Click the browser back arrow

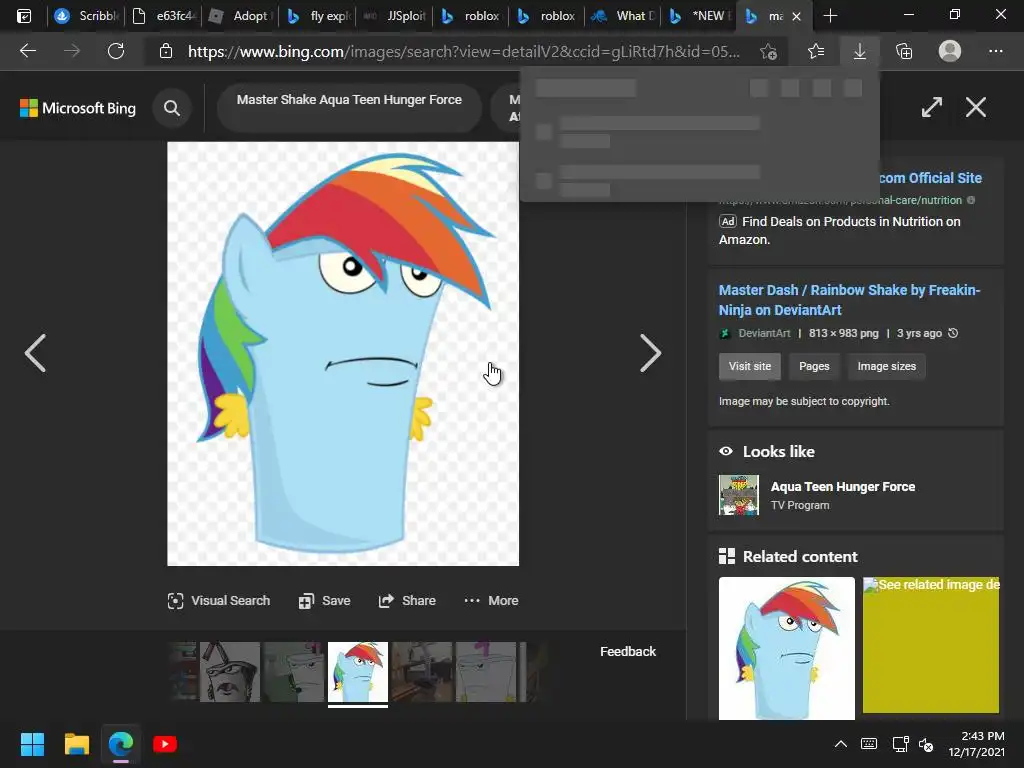tap(27, 51)
